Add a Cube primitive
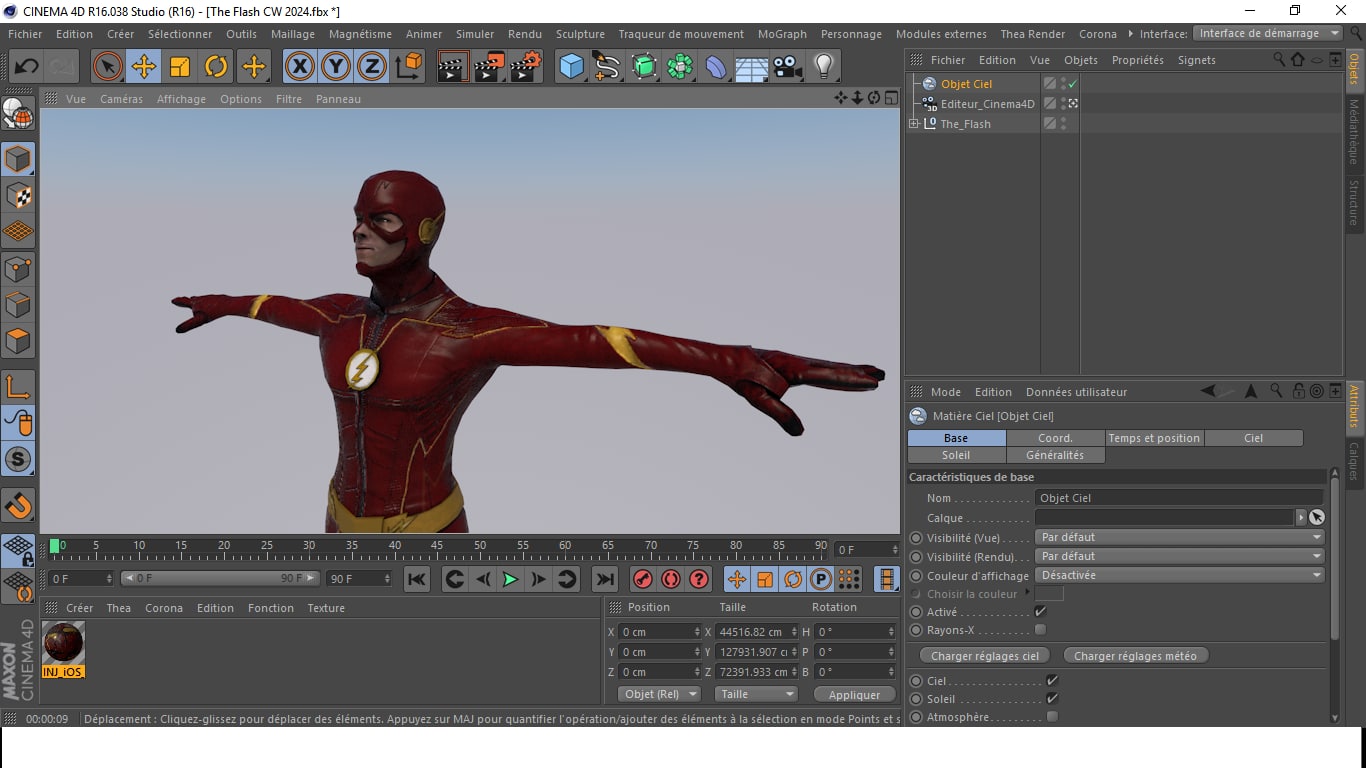The height and width of the screenshot is (768, 1366). [x=572, y=67]
